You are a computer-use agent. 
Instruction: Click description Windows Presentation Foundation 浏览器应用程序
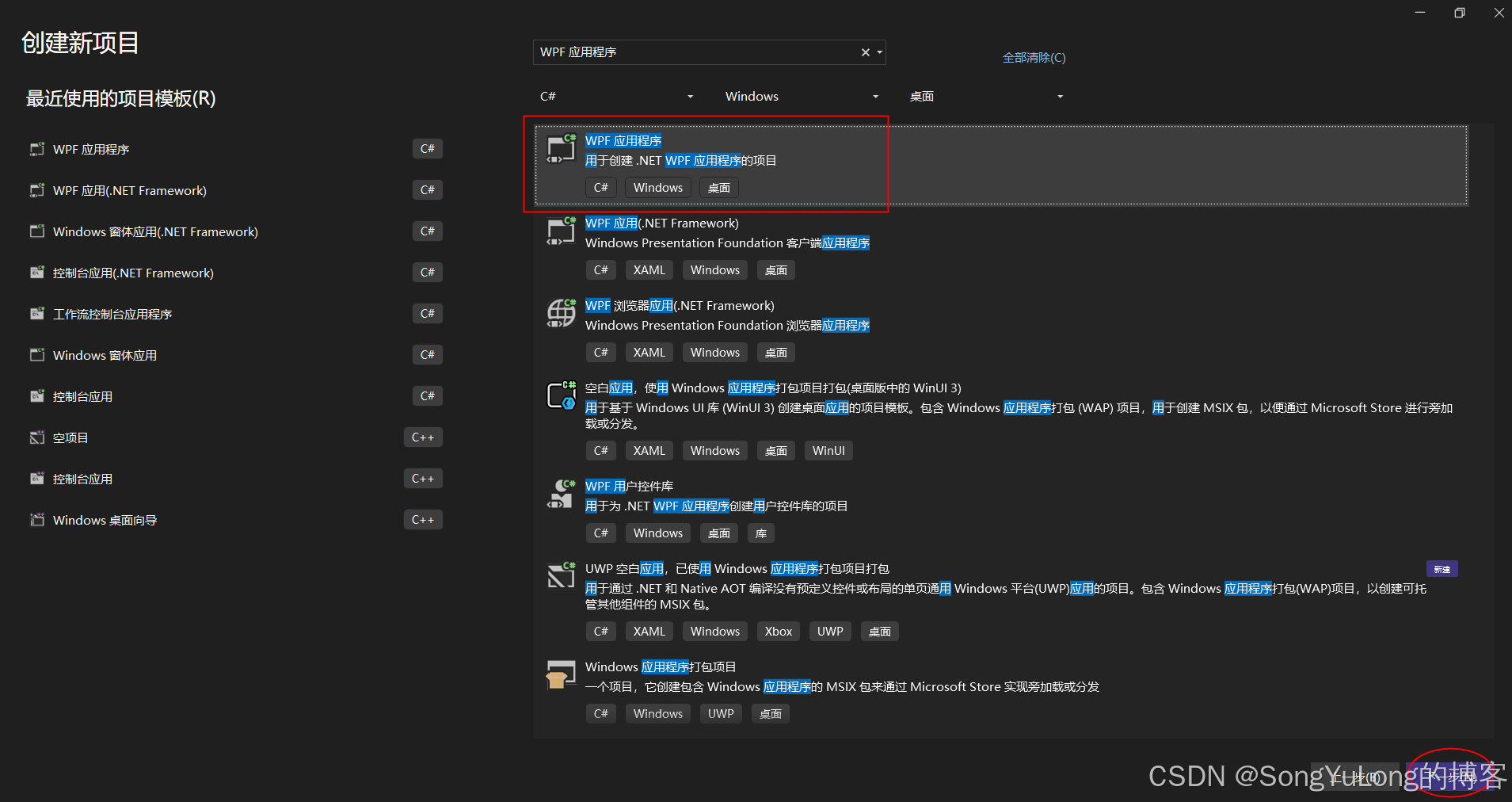(x=727, y=326)
